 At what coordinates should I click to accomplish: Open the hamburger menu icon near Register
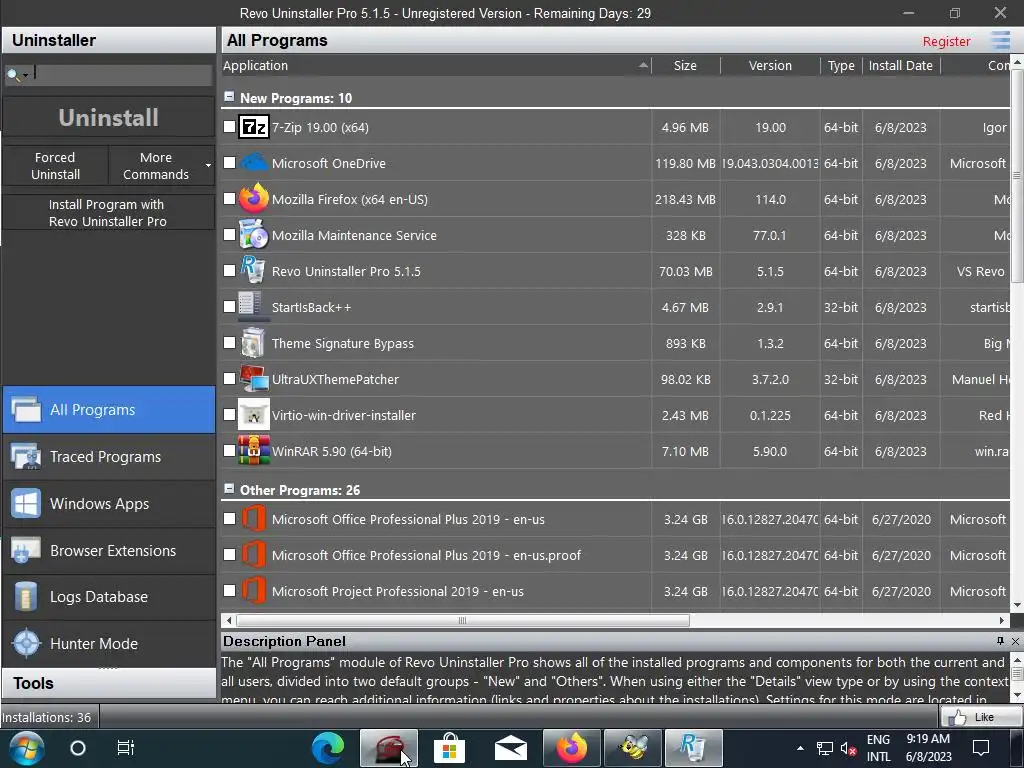[1000, 40]
